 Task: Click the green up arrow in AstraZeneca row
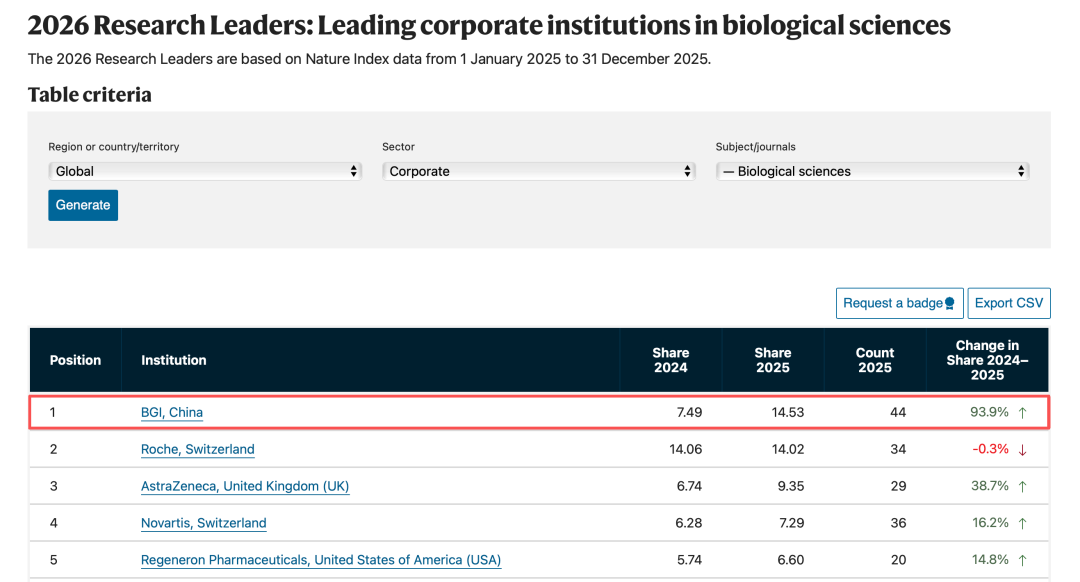pos(1022,486)
